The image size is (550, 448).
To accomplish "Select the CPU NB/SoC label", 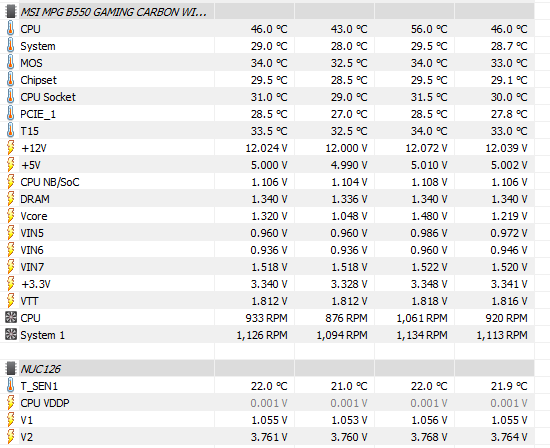I will pos(50,182).
